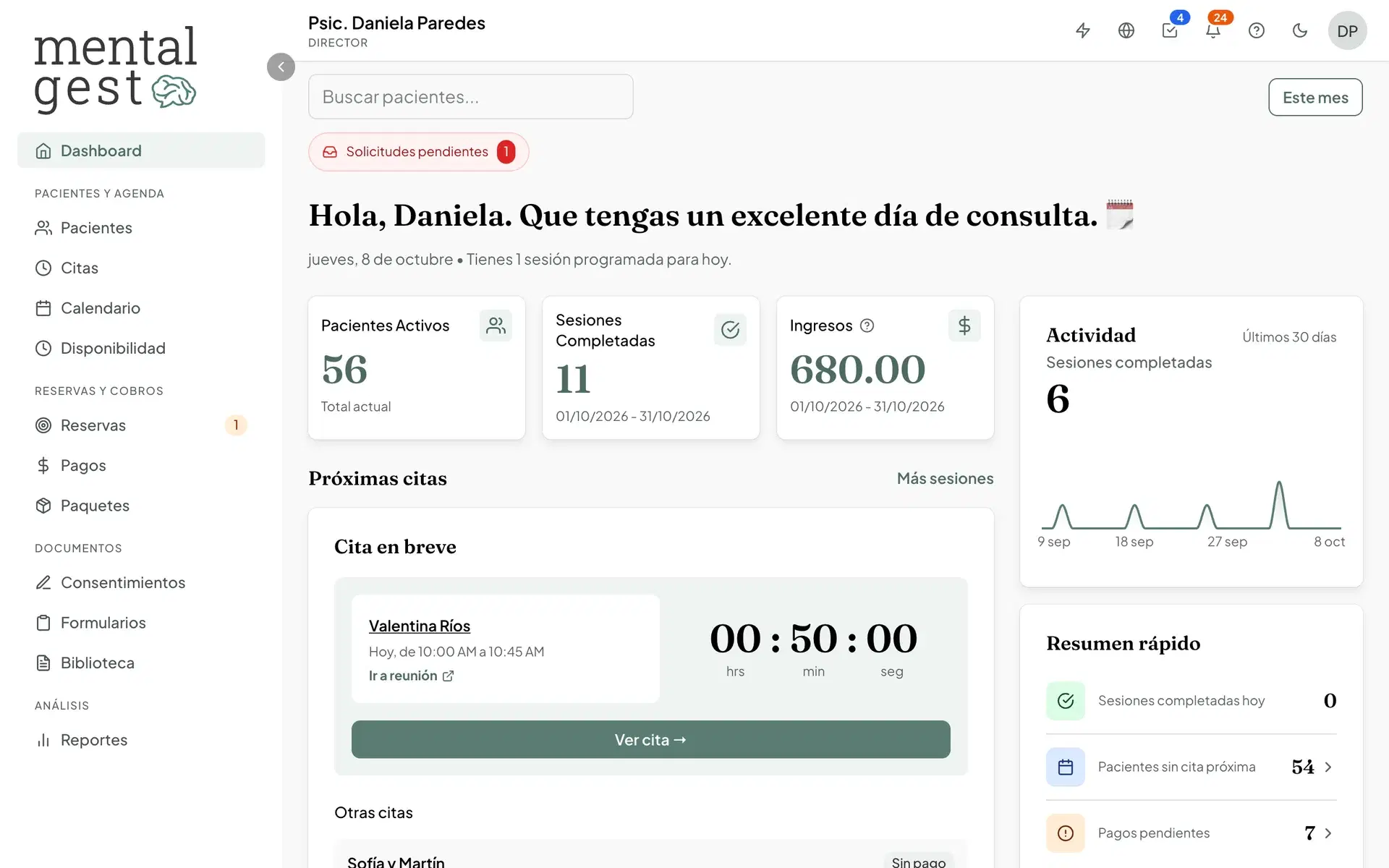Click the Pagos pendientes alert icon
Screen dimensions: 1389x868
tap(1066, 833)
